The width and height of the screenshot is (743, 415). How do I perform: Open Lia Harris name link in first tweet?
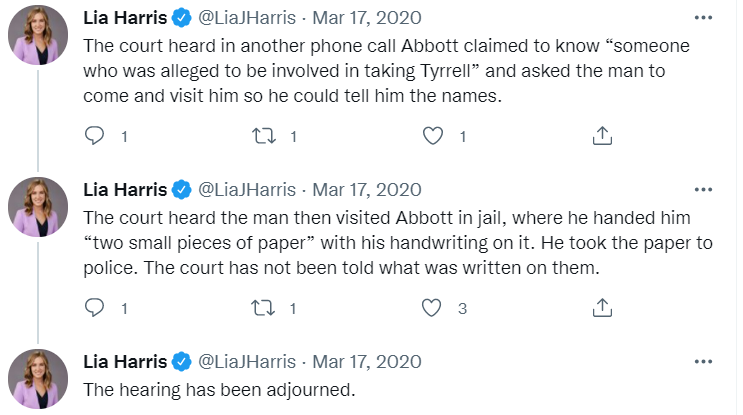point(125,17)
